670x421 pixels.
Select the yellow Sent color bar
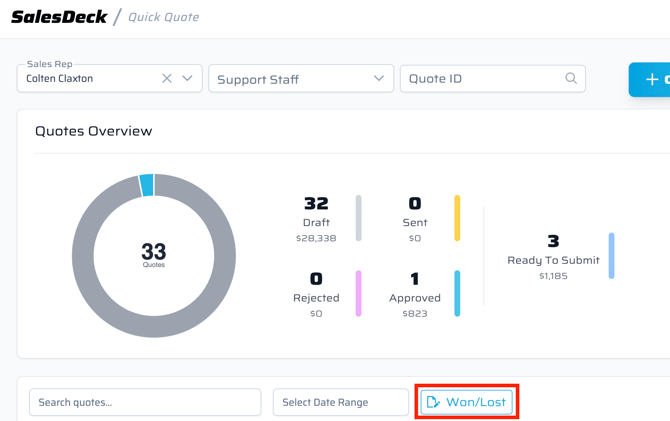[458, 218]
